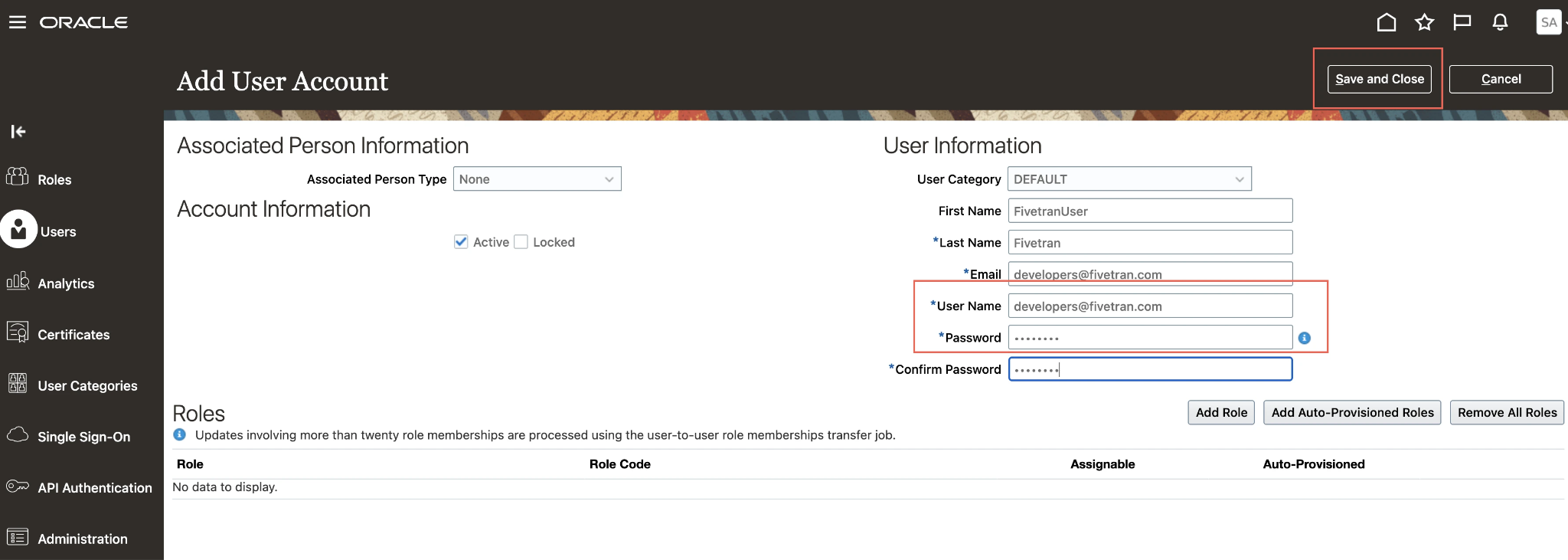Open the Watchlist flag icon

(1462, 22)
